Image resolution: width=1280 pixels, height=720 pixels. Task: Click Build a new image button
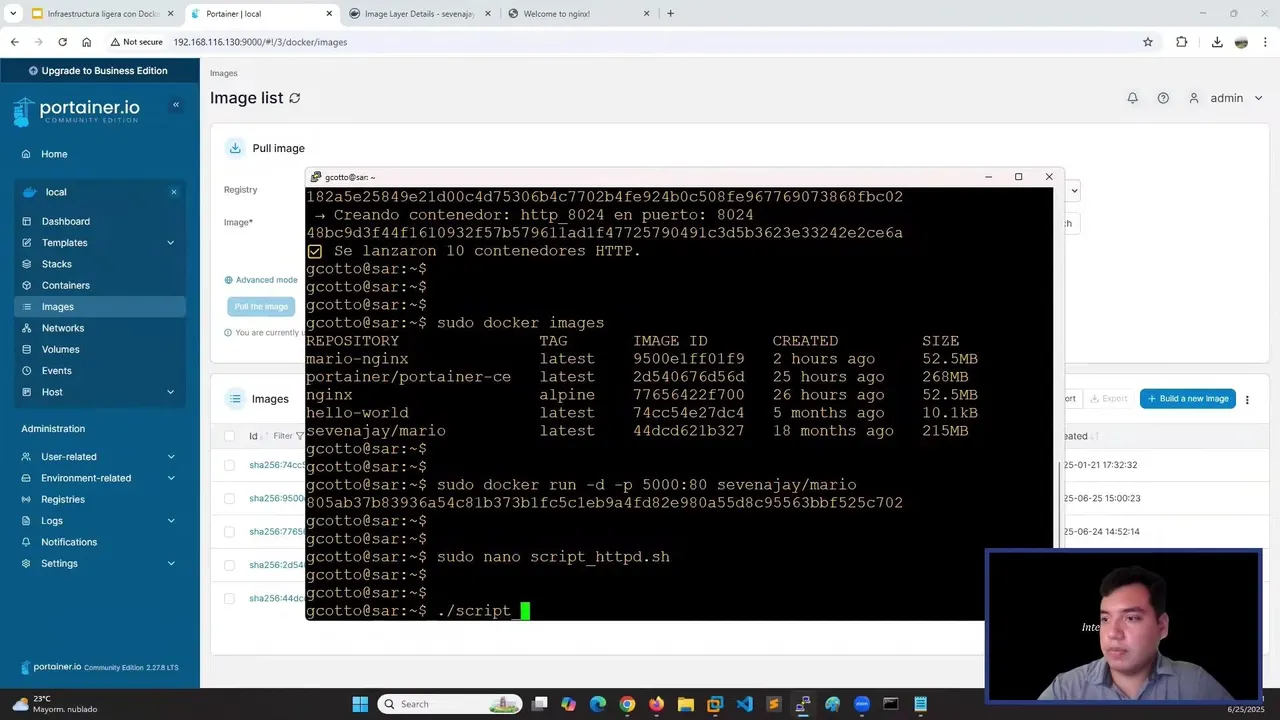1188,399
